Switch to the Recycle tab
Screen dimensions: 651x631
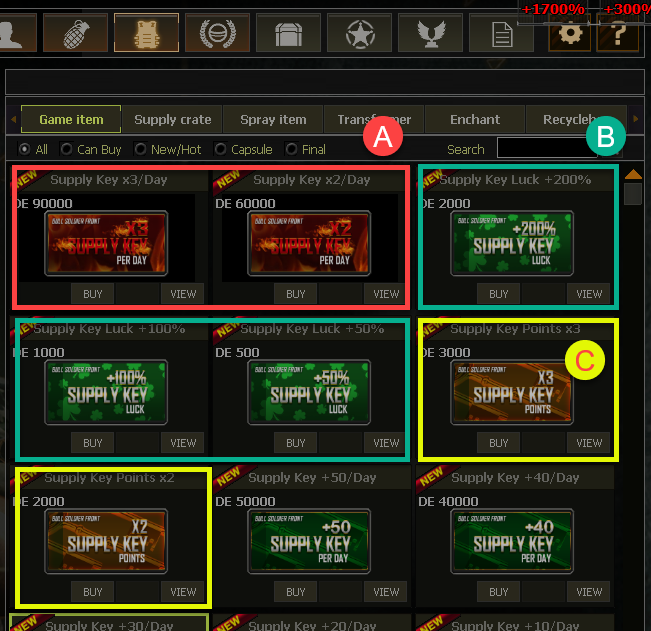coord(576,119)
